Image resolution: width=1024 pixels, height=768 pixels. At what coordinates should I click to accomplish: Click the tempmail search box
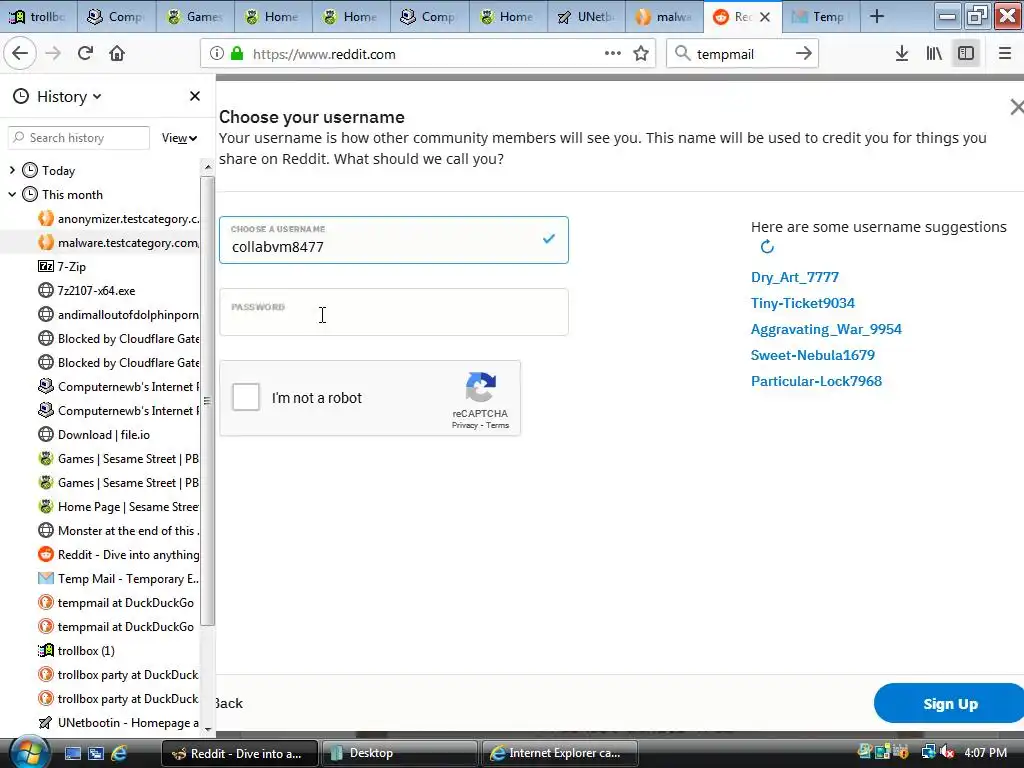point(741,54)
